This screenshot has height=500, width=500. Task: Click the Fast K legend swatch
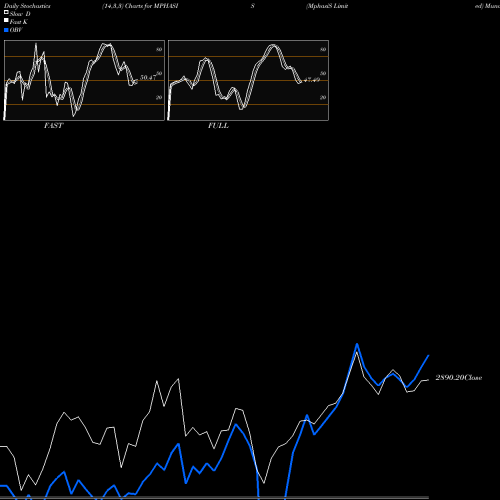6,21
